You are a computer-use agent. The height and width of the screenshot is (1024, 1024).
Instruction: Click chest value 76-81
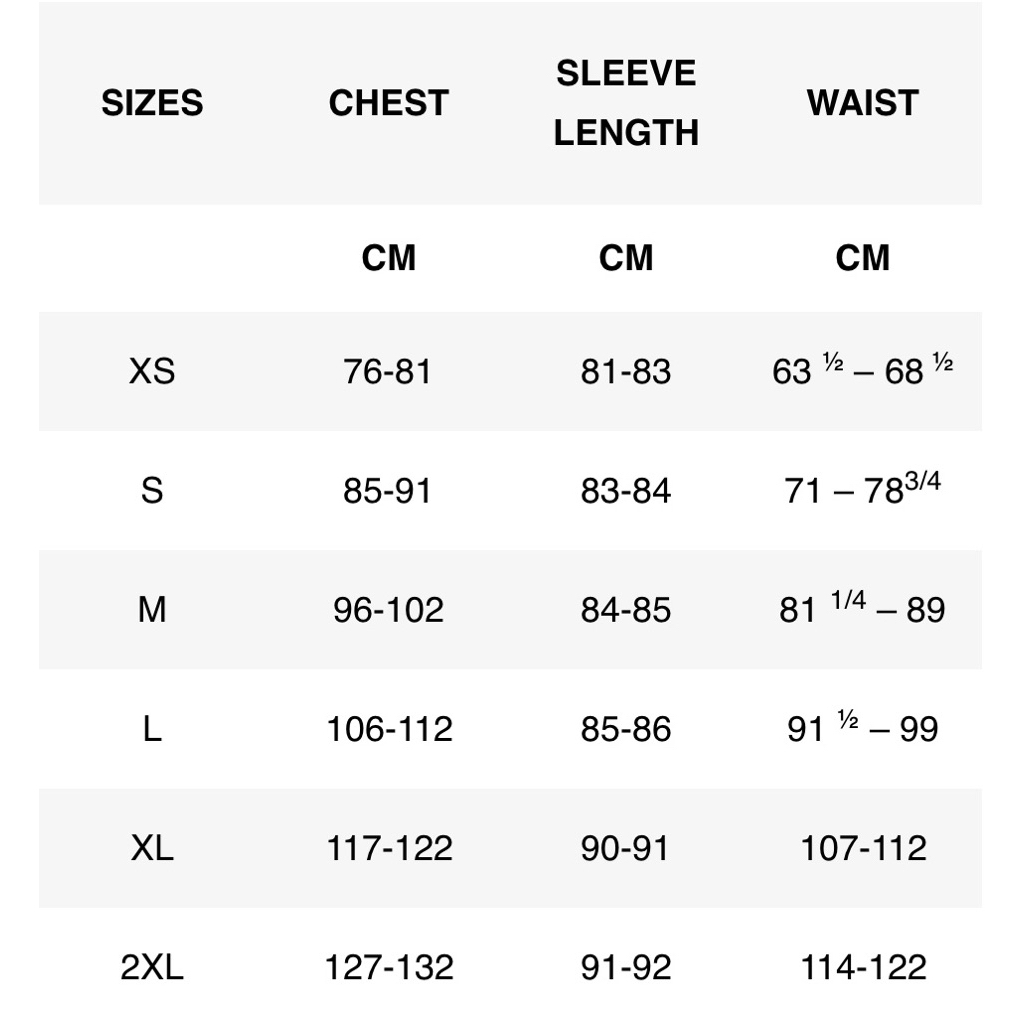tap(388, 371)
